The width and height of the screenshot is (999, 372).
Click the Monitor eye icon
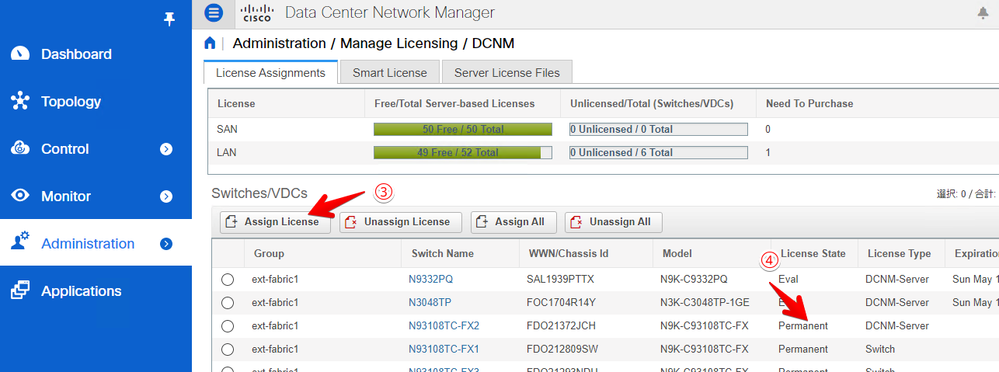point(20,196)
